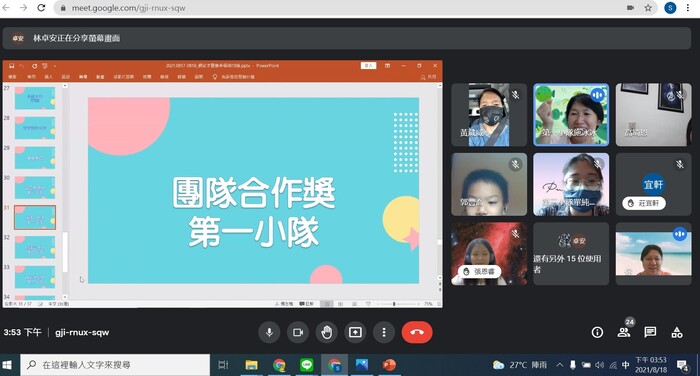
Task: Click the 林卓安 presenting notification banner
Action: pyautogui.click(x=346, y=38)
